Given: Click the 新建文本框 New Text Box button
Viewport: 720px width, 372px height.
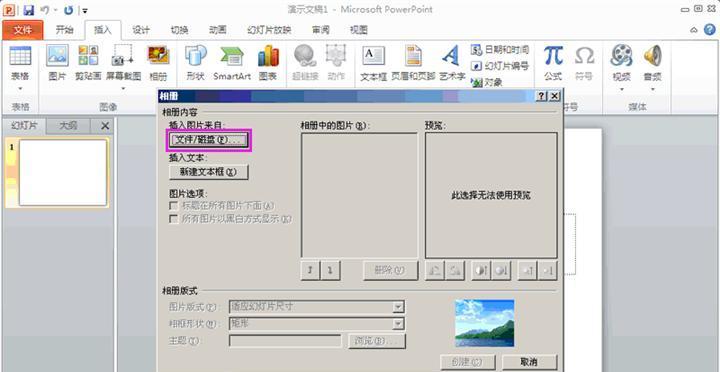Looking at the screenshot, I should pyautogui.click(x=209, y=172).
